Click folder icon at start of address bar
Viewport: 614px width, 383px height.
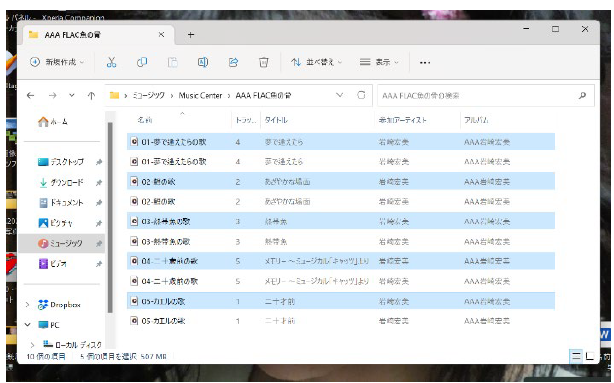pos(114,95)
